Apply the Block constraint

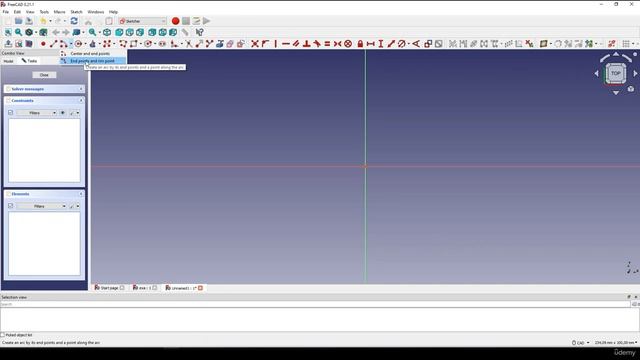348,44
